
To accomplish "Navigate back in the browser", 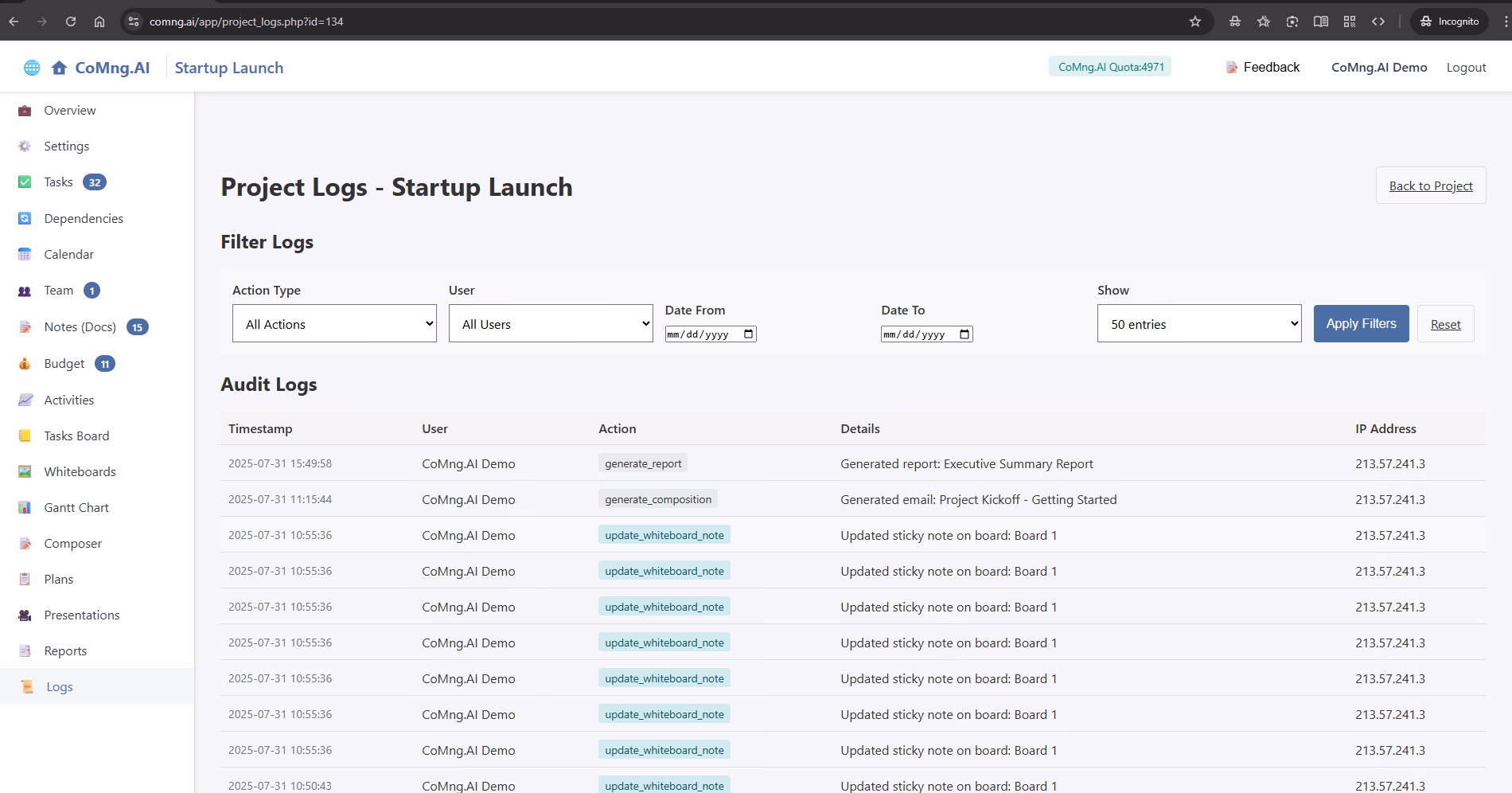I will [x=14, y=21].
